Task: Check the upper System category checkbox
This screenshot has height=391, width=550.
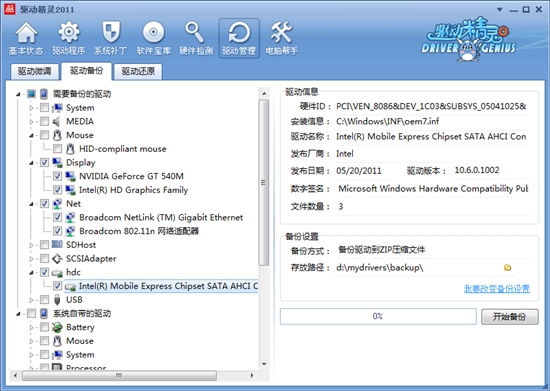Action: tap(44, 108)
